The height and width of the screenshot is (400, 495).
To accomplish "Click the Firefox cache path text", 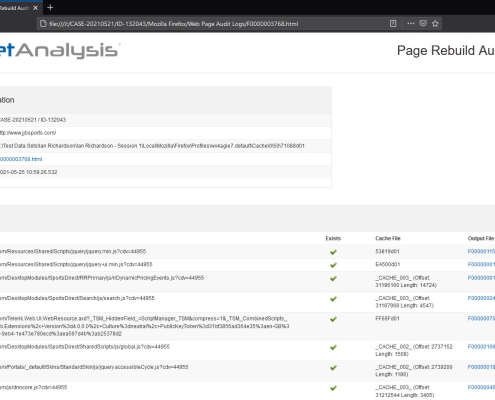I will click(x=152, y=146).
